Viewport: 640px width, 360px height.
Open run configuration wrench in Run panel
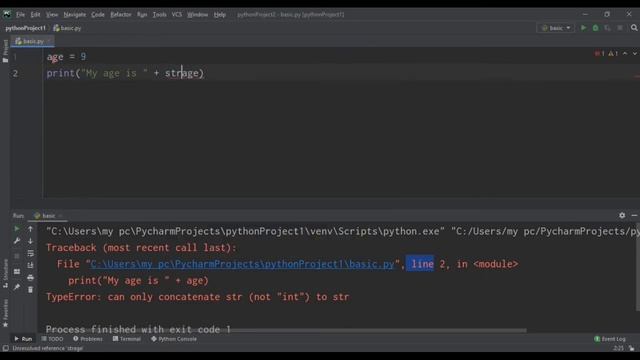(x=17, y=241)
